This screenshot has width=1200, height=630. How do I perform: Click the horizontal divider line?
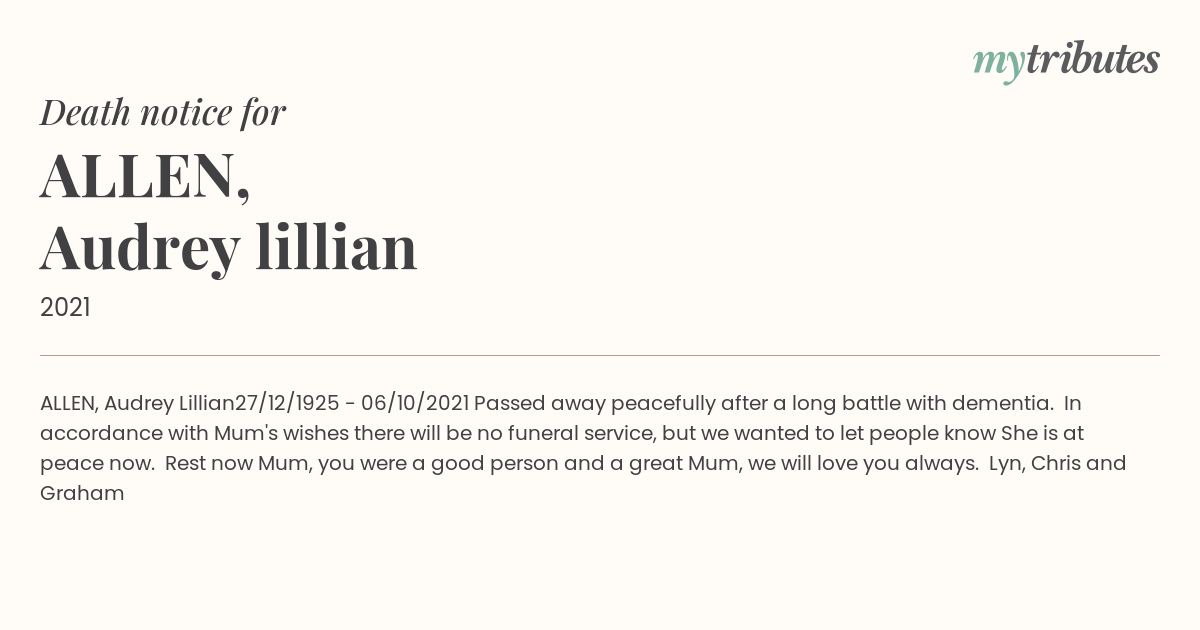pos(600,355)
